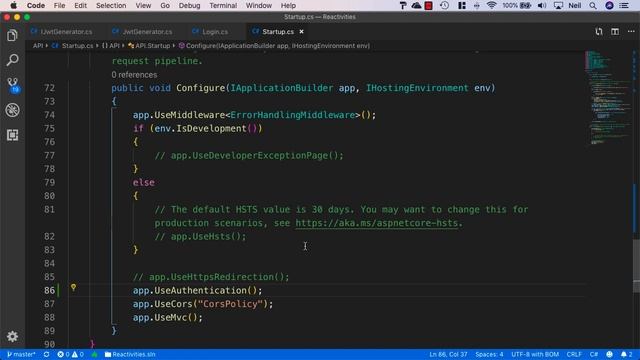Open notifications bell in status bar
This screenshot has width=640, height=360.
click(627, 354)
